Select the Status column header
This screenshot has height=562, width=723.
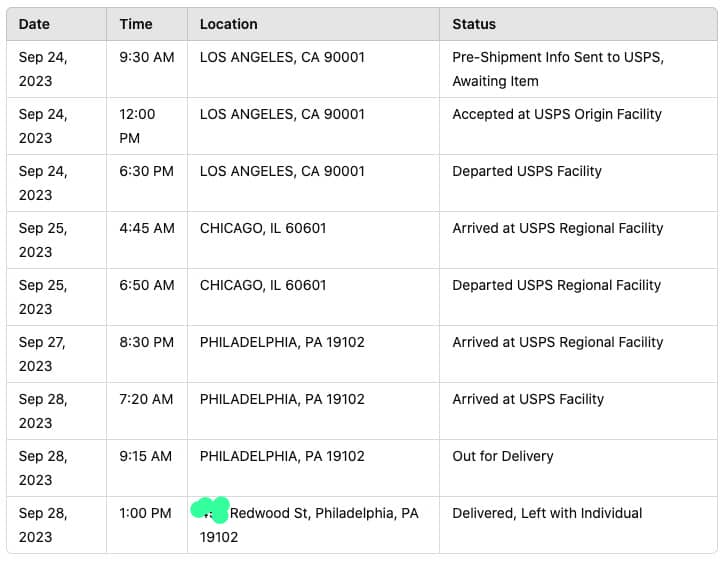[x=474, y=24]
